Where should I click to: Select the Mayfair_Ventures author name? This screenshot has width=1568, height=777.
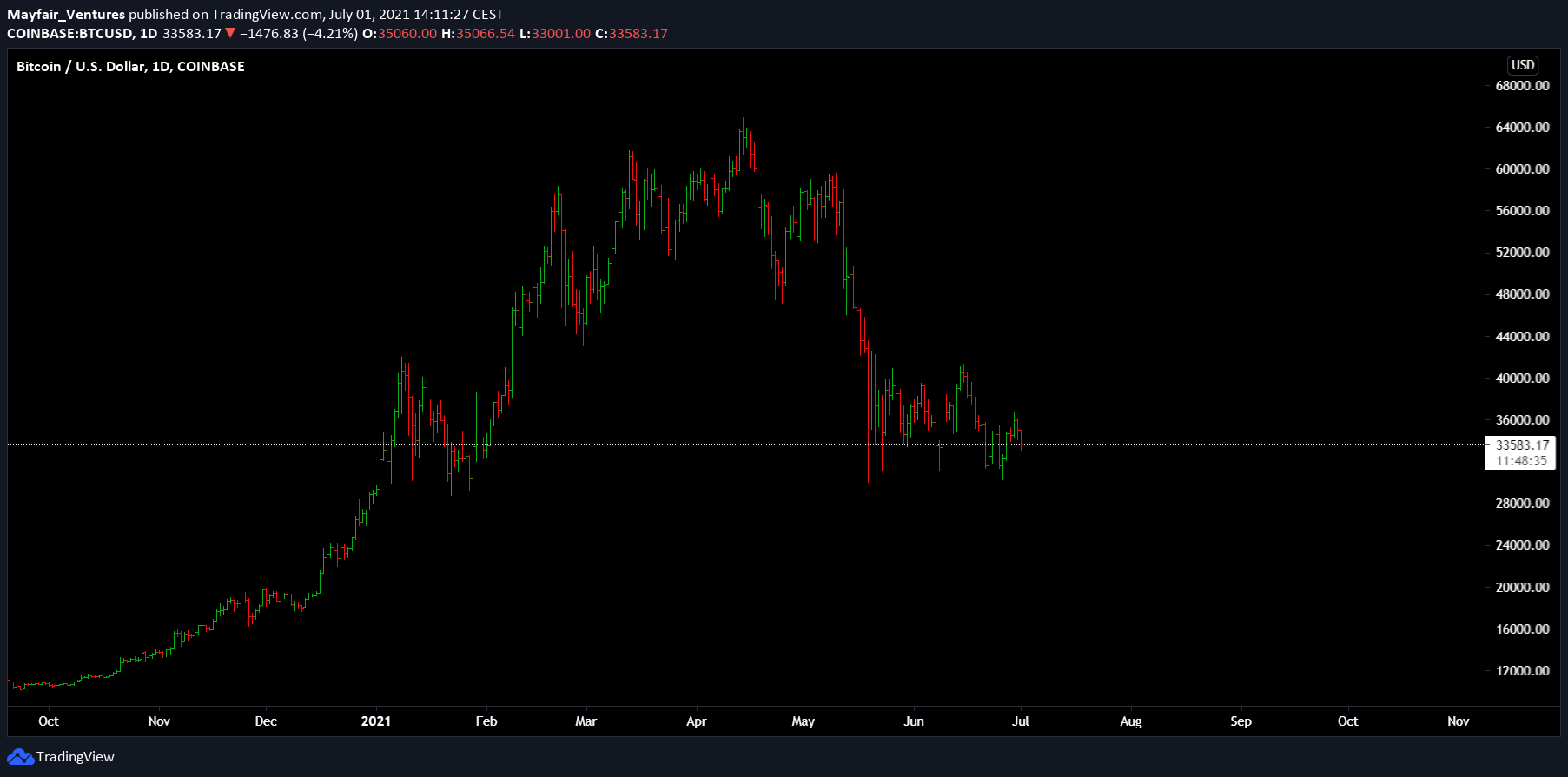point(66,15)
